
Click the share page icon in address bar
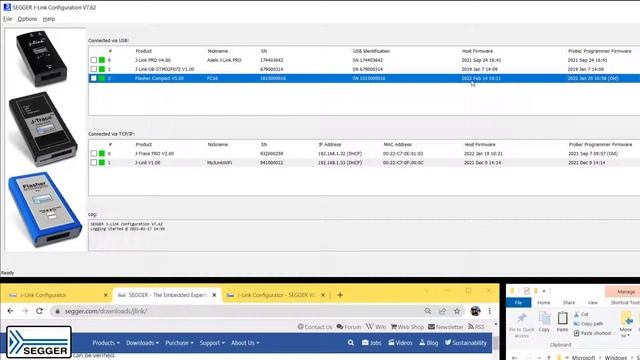point(442,311)
